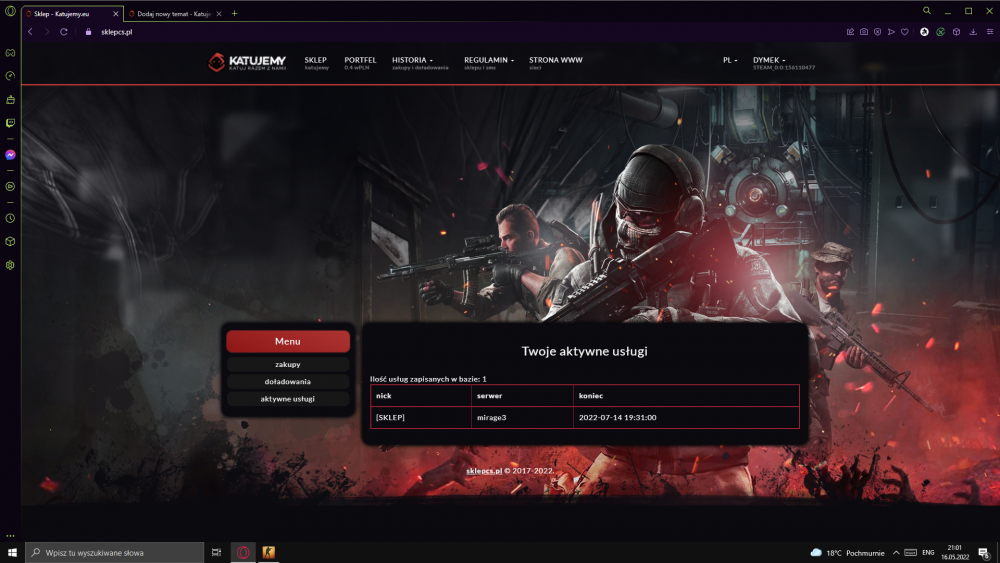The image size is (1000, 563).
Task: Search tabs with the magnifier icon
Action: (927, 11)
